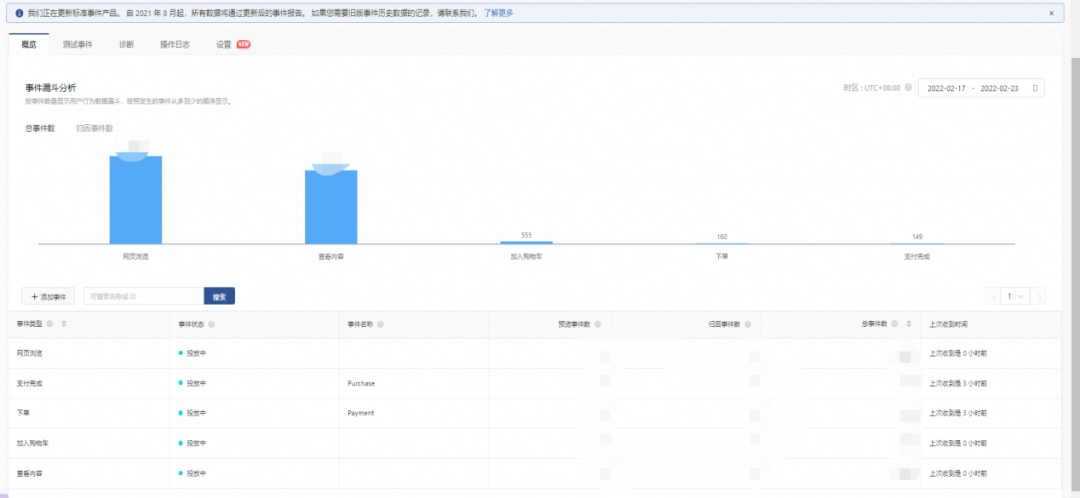Select the 支付完成 row in the table
This screenshot has height=498, width=1080.
click(534, 384)
